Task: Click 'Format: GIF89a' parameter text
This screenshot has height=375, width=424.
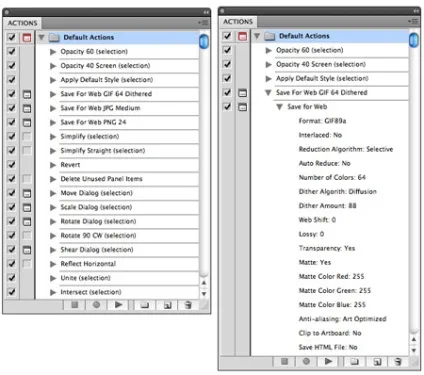Action: [322, 121]
